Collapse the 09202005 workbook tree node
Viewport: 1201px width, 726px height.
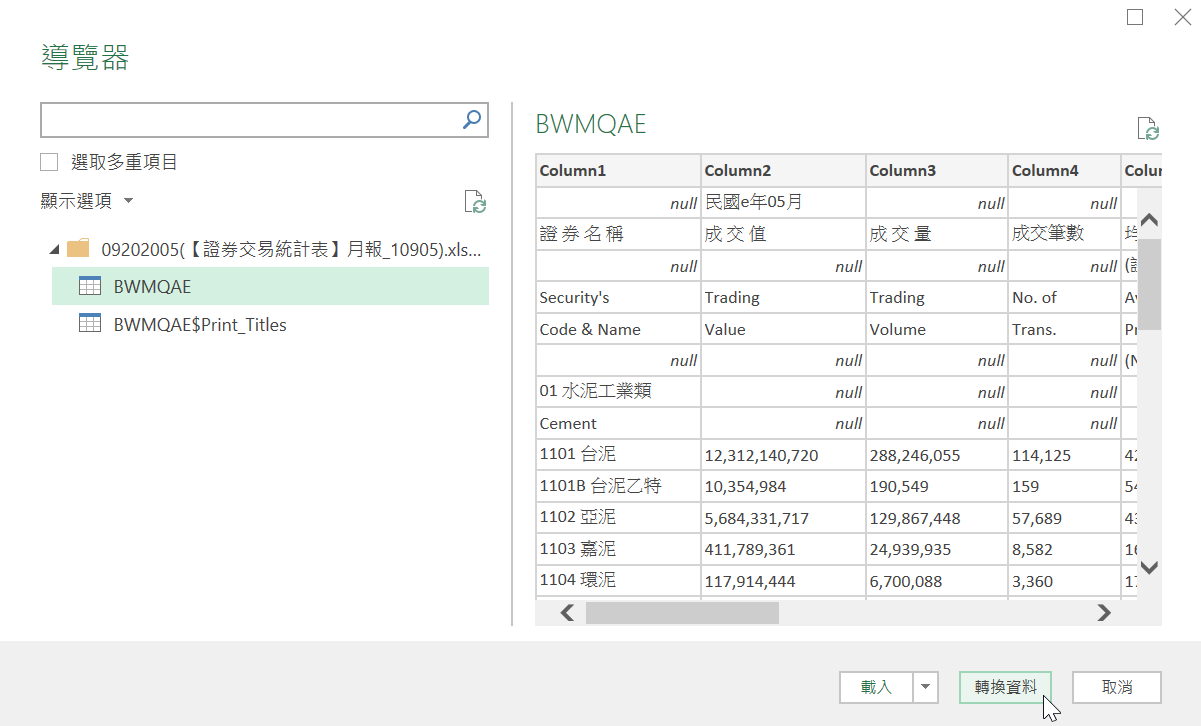pyautogui.click(x=53, y=249)
